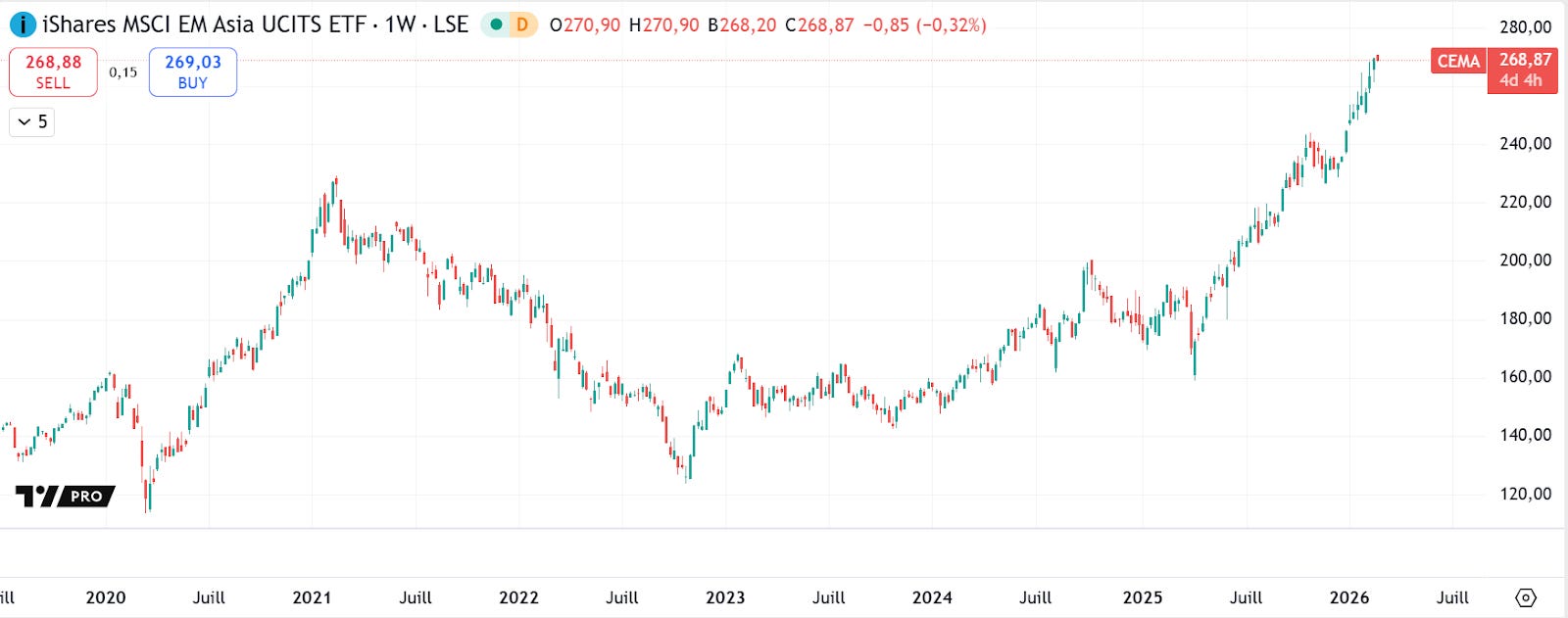
Task: Click the 2022 label on time axis
Action: [x=518, y=597]
